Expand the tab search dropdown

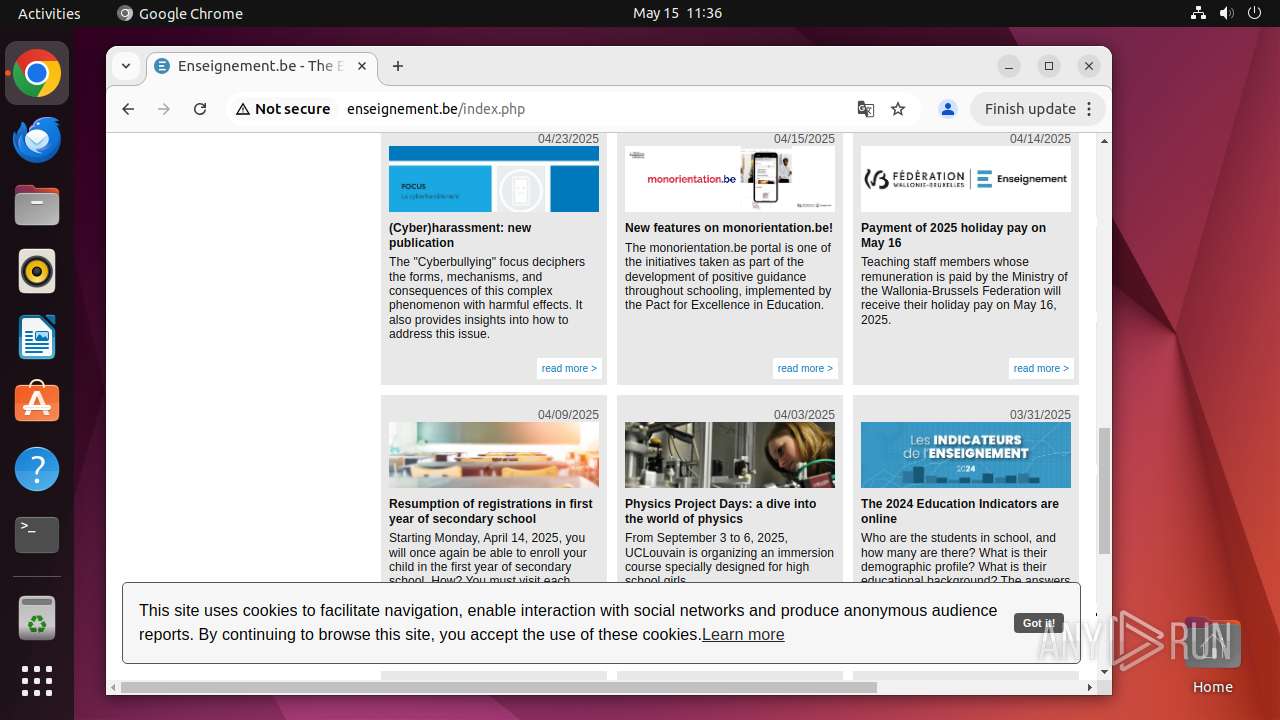tap(126, 66)
